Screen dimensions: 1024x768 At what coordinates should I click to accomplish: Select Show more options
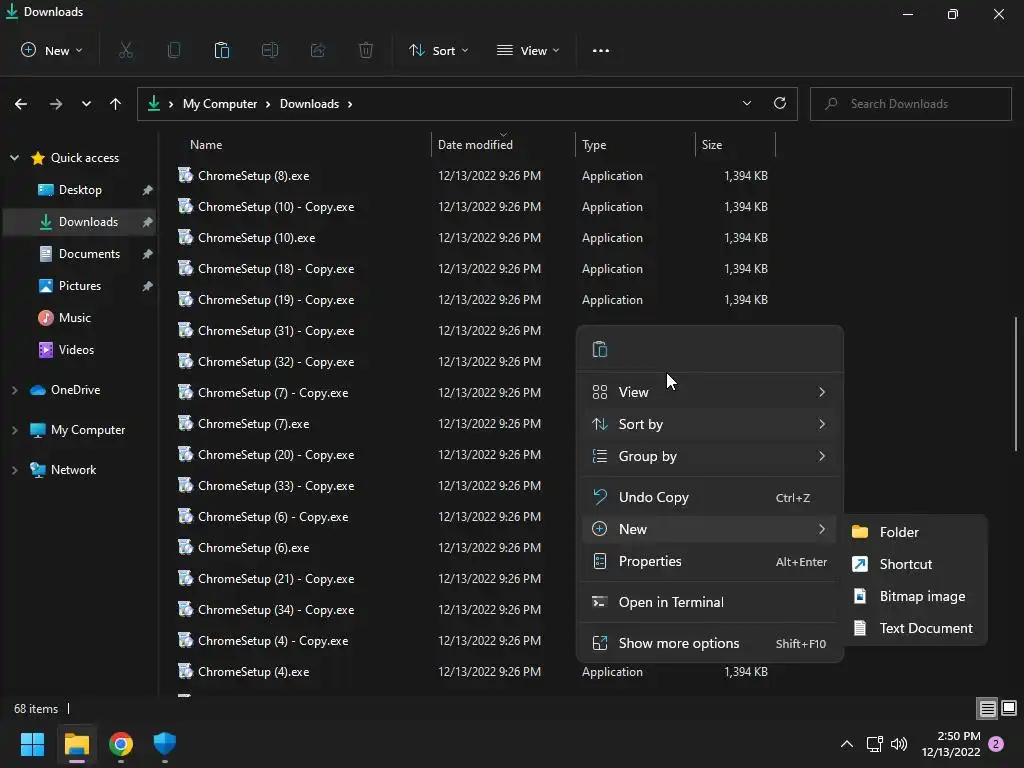(709, 643)
